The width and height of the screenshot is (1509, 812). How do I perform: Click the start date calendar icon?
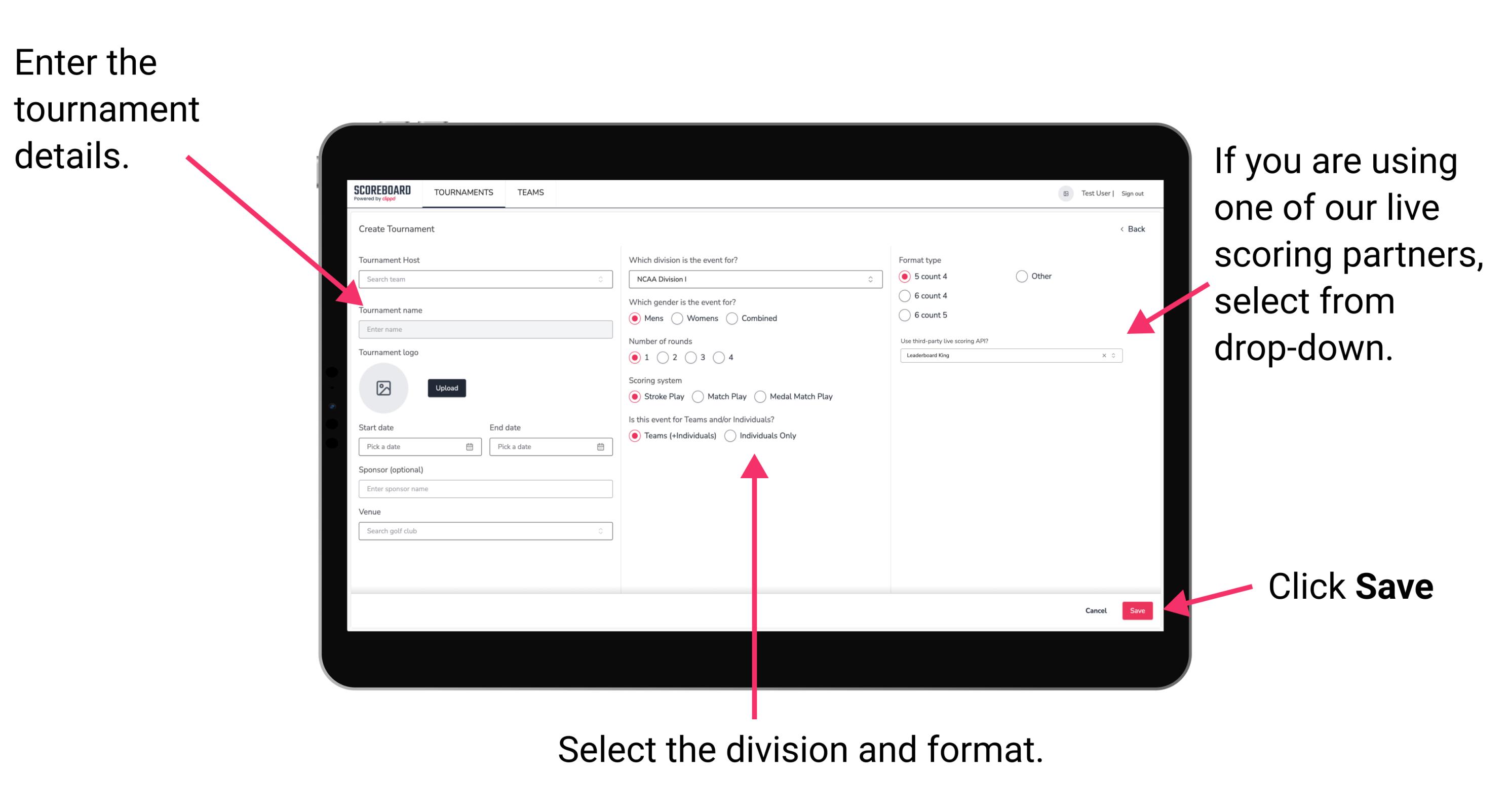470,447
